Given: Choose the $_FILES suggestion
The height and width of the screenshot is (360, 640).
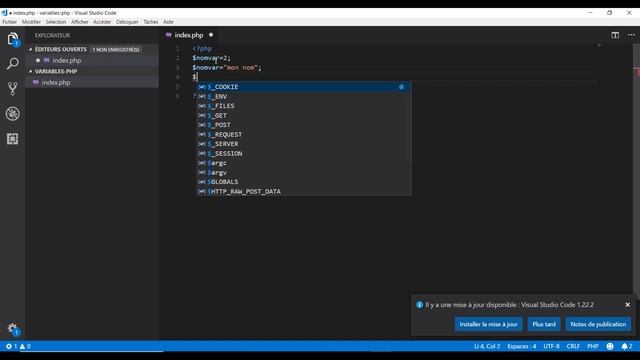Looking at the screenshot, I should [x=304, y=106].
